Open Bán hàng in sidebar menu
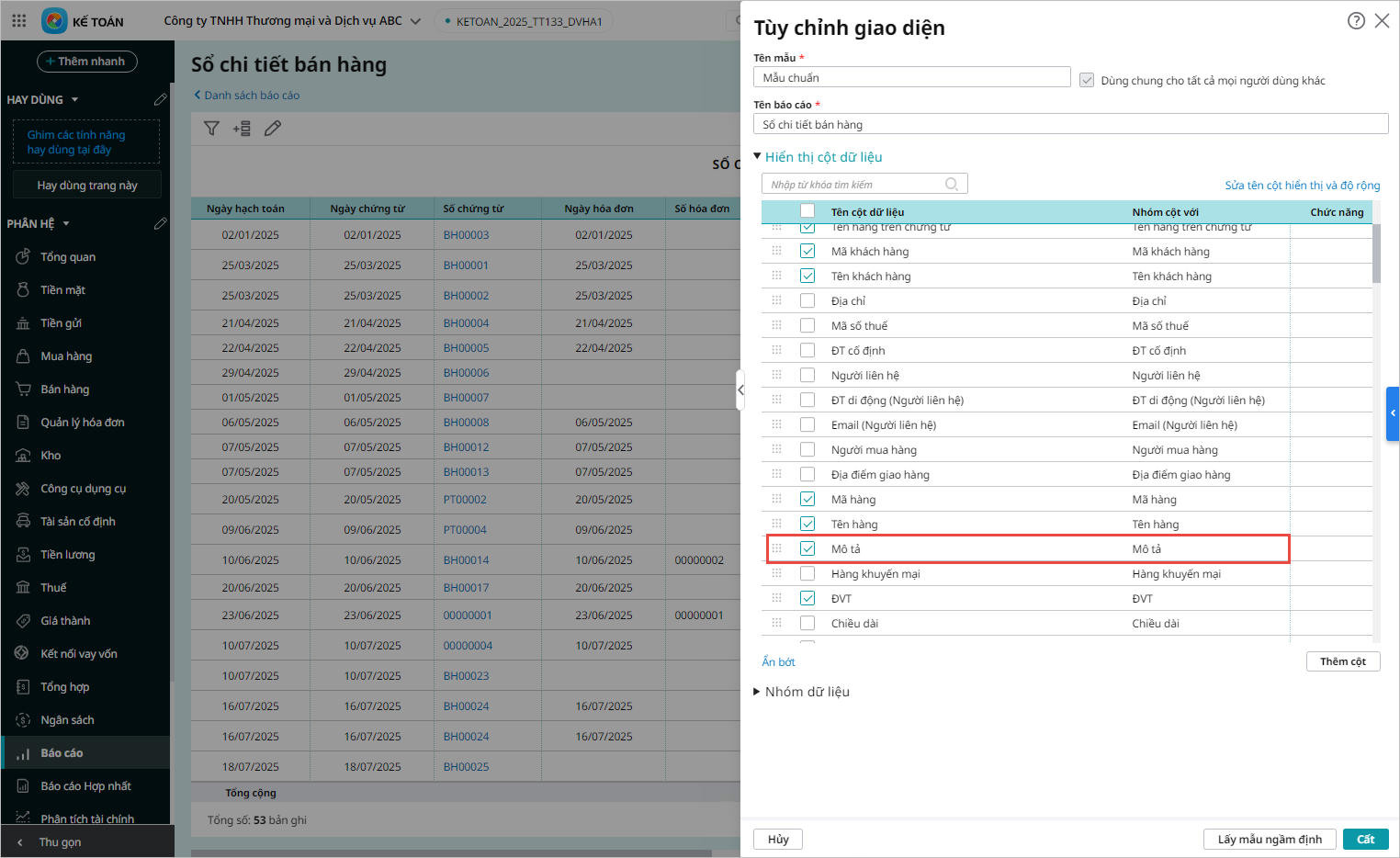The width and height of the screenshot is (1400, 858). tap(64, 389)
